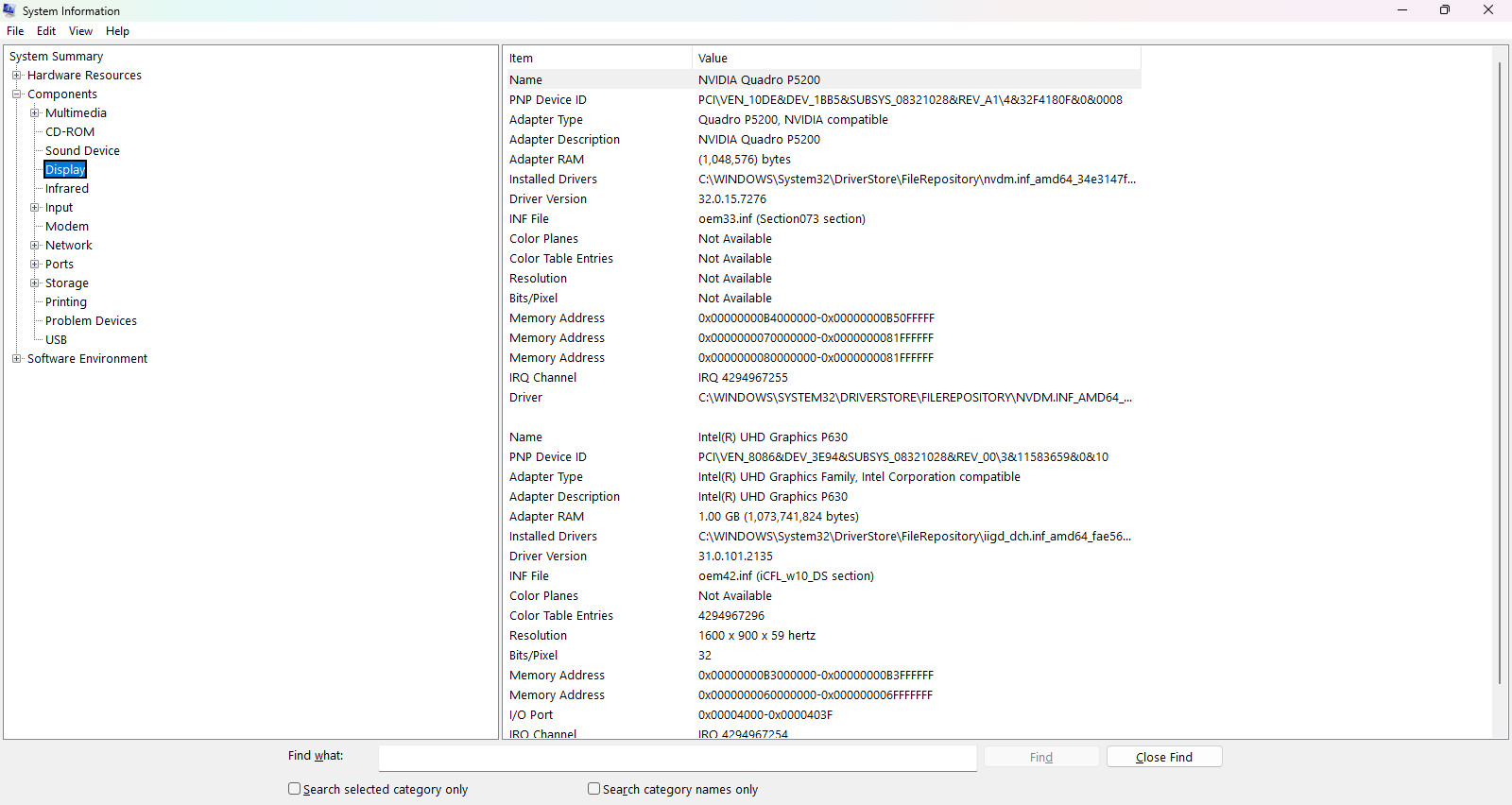Click memory address 0x00000000B4000000 range
Image resolution: width=1512 pixels, height=805 pixels.
(816, 318)
